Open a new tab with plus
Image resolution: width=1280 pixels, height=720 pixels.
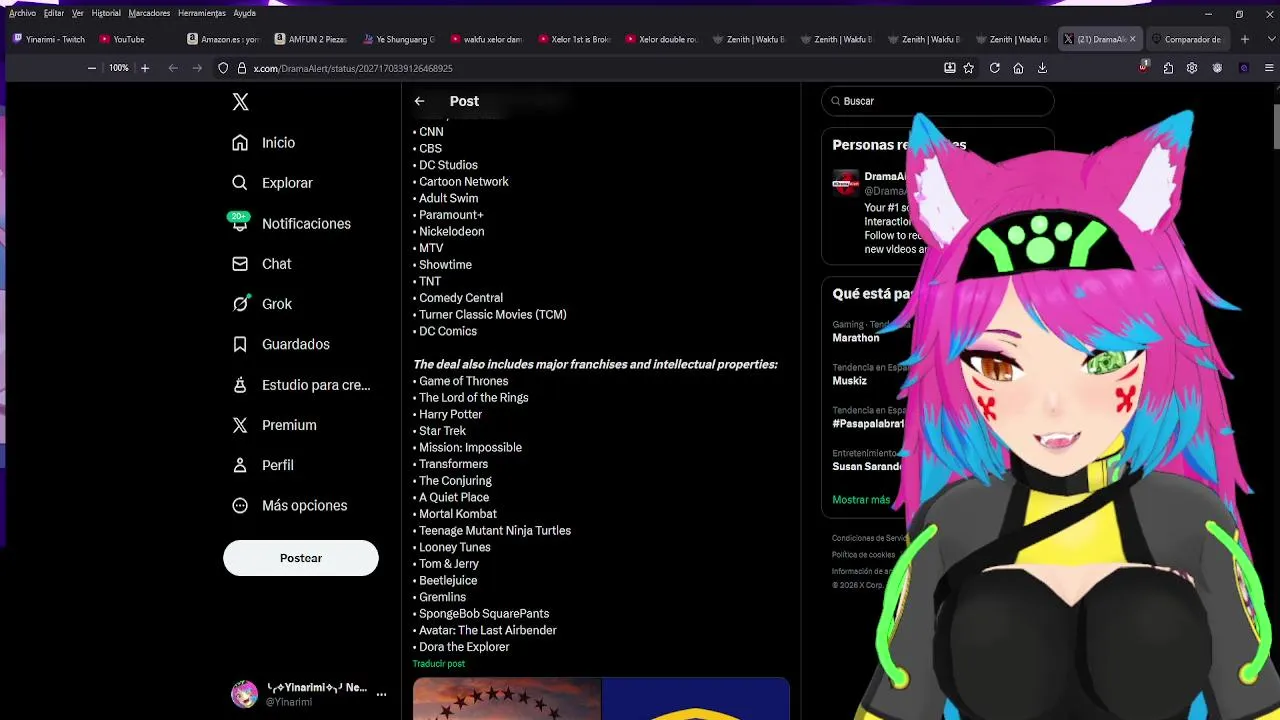1245,39
